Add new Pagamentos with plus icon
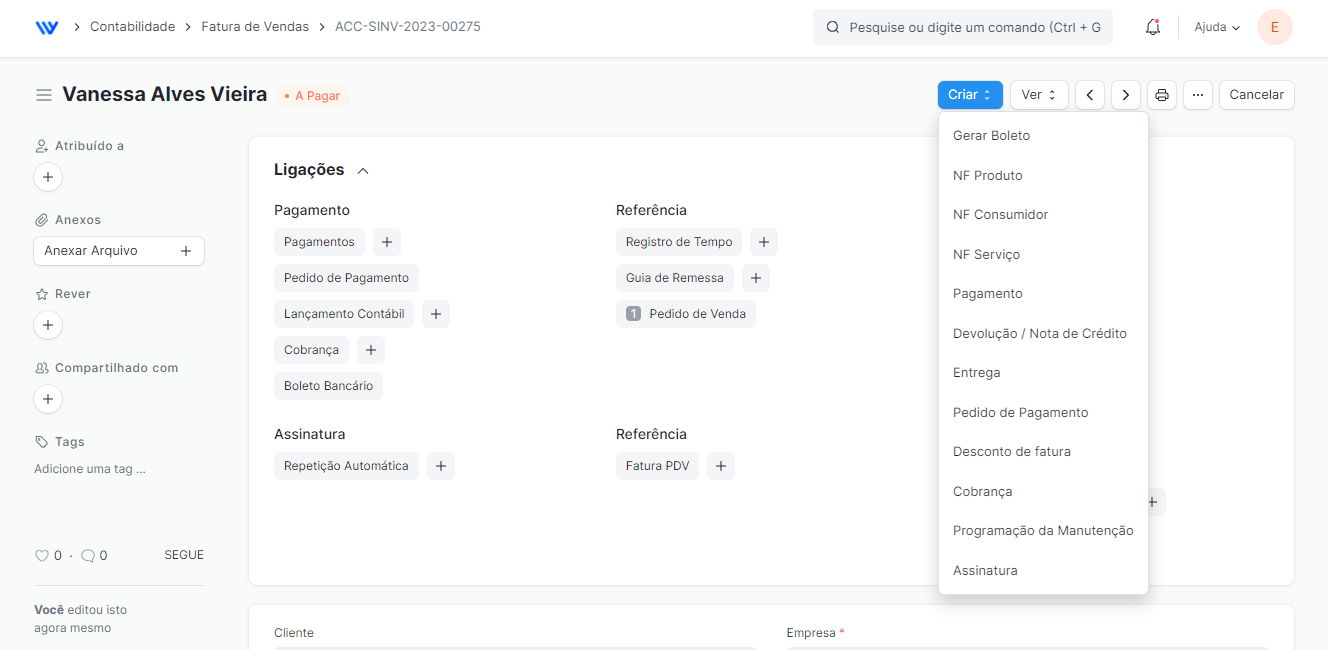 point(387,242)
